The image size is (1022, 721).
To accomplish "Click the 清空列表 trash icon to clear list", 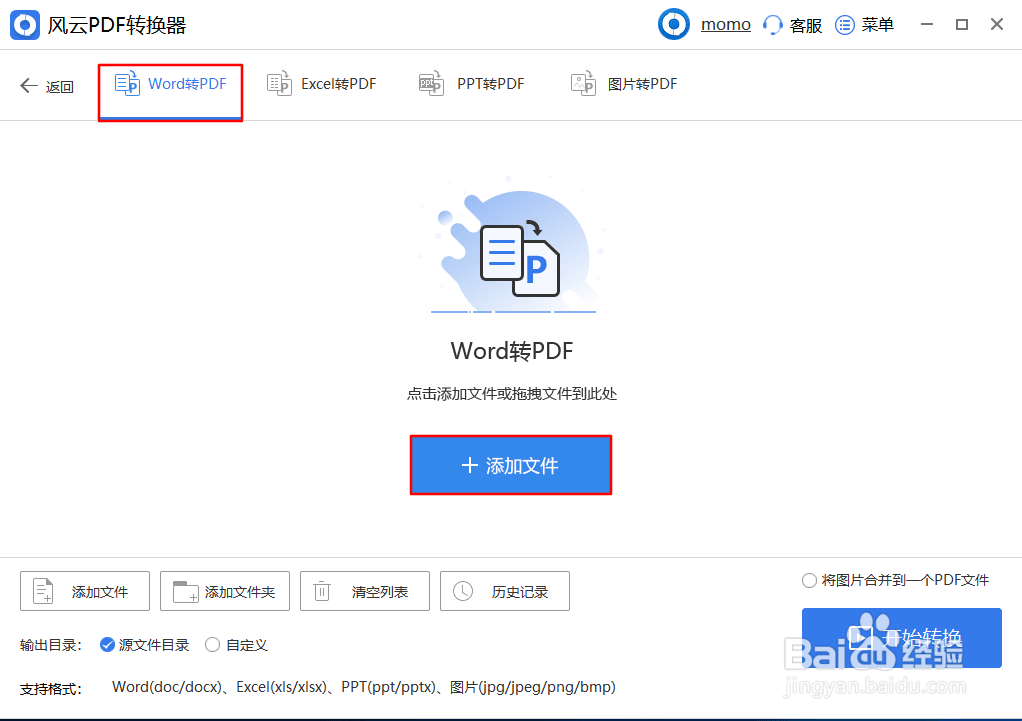I will click(322, 591).
